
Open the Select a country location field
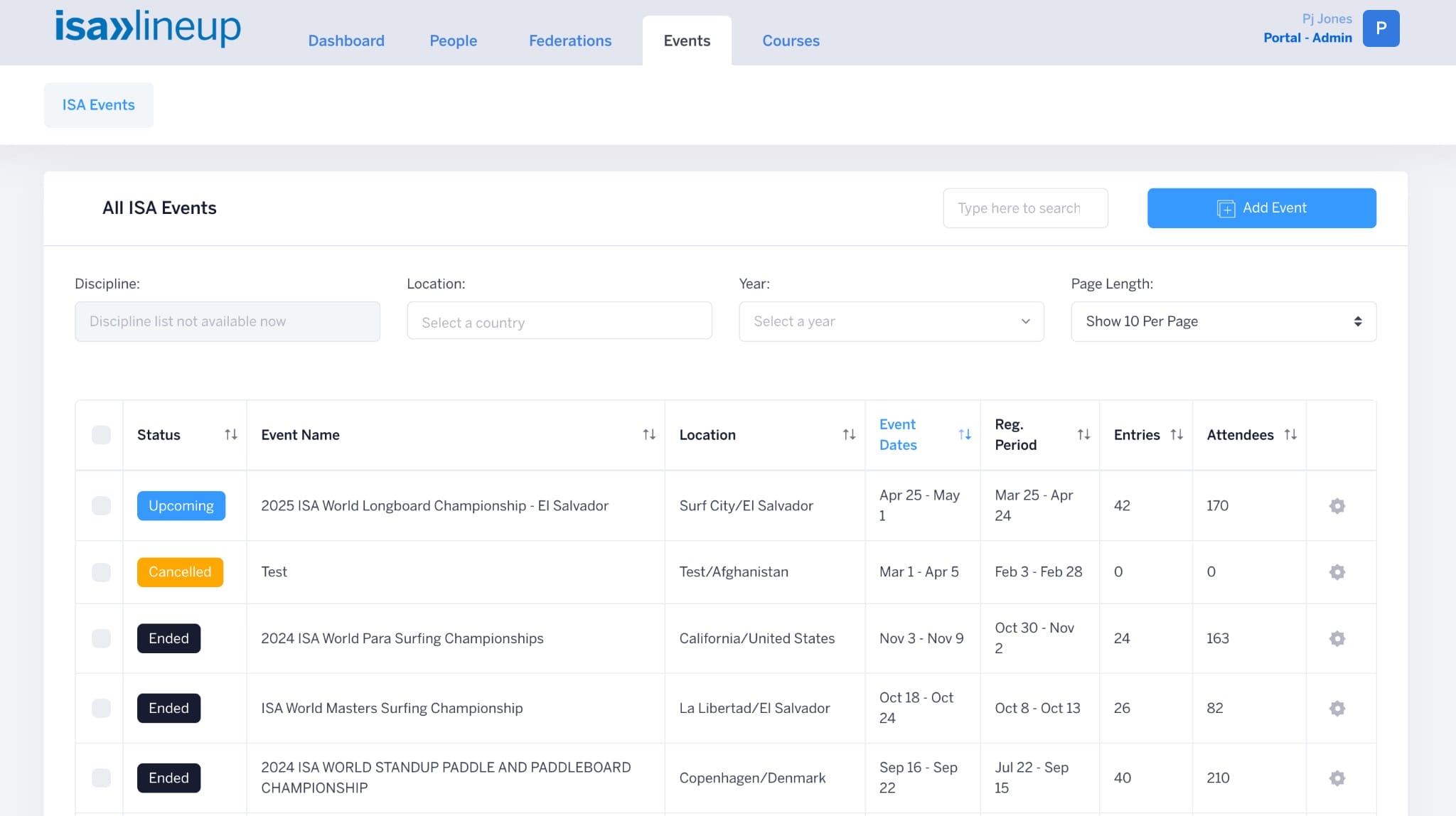[x=559, y=321]
